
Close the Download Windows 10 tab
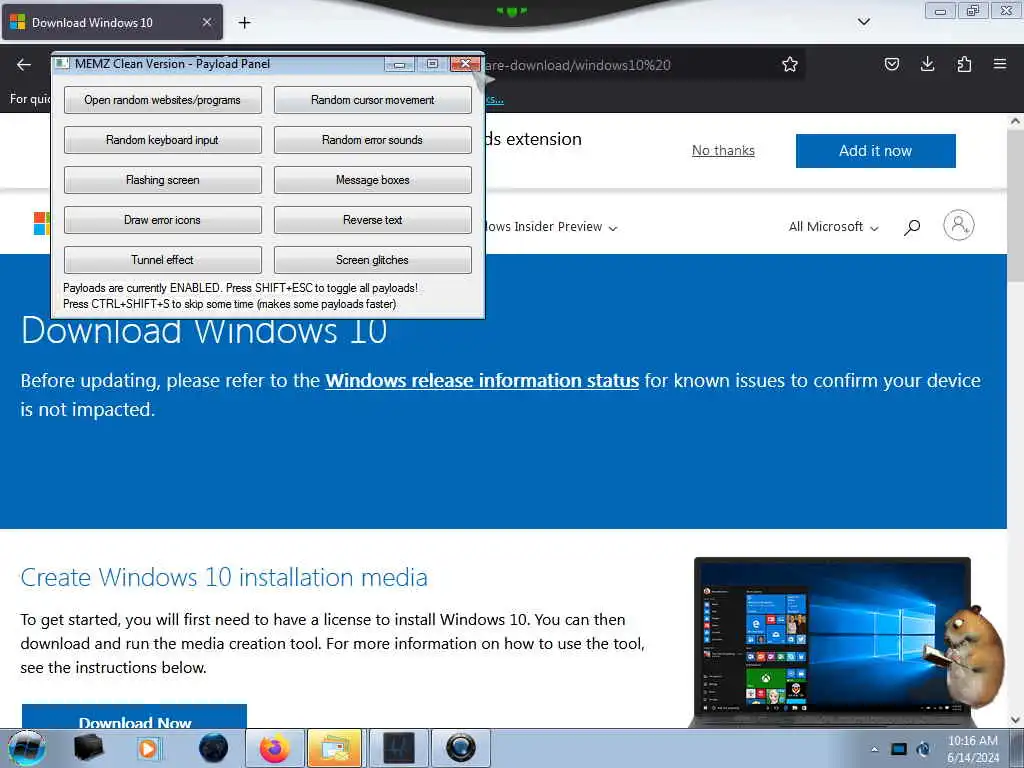coord(206,22)
